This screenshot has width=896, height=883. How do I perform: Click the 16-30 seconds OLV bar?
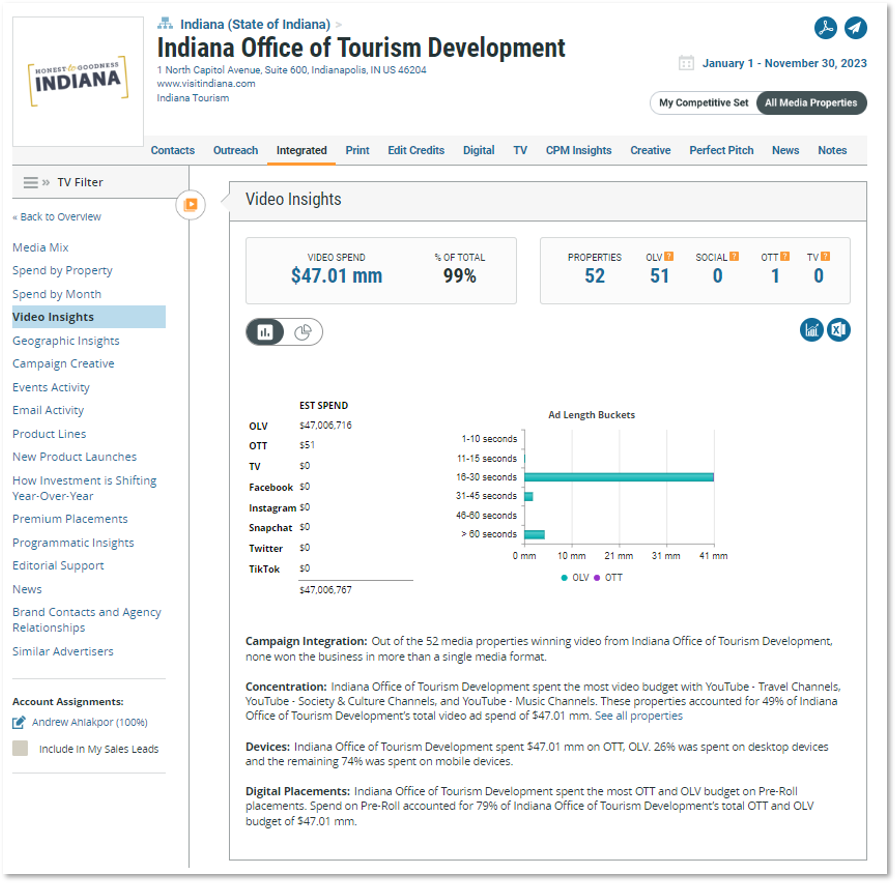619,477
